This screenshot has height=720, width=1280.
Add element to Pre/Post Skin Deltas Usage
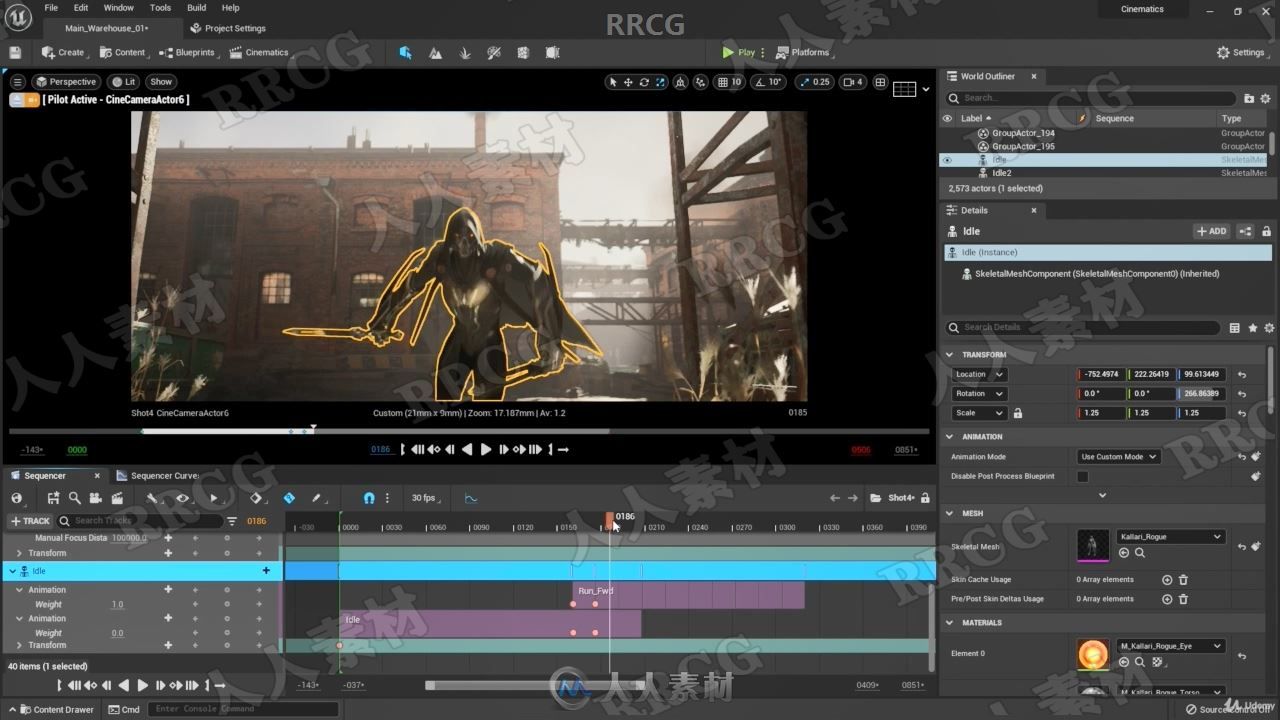[x=1166, y=599]
